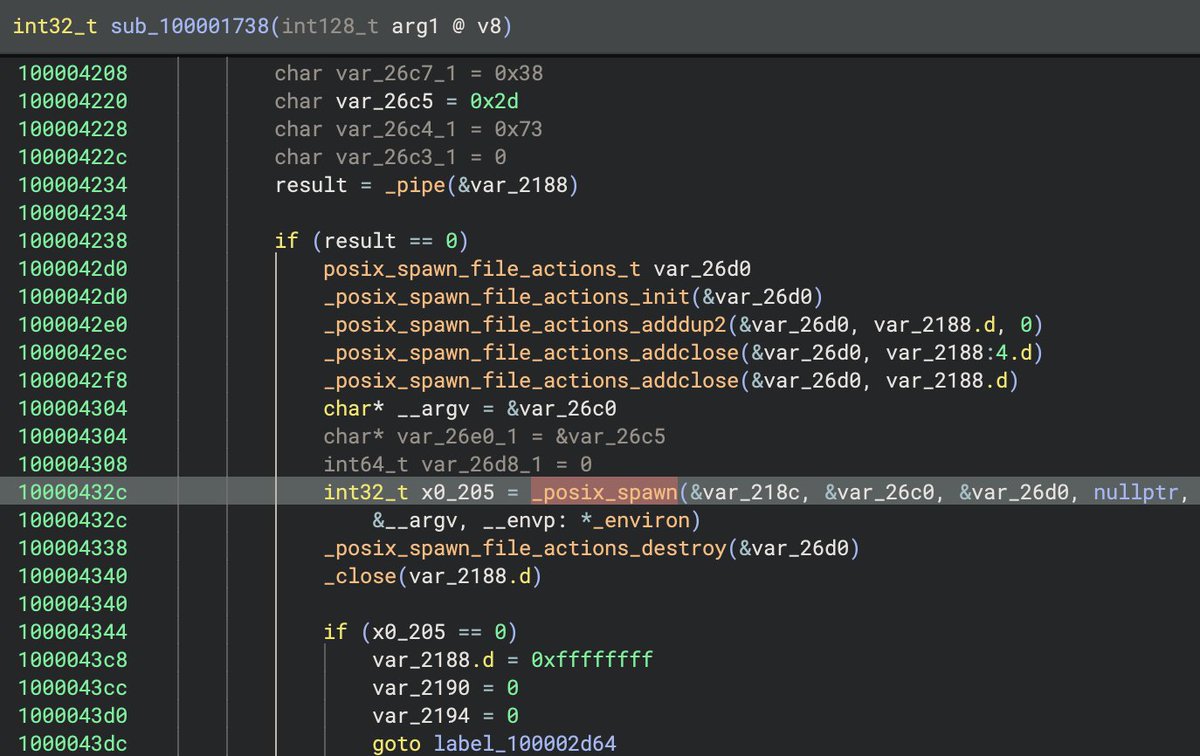Click the constant 0x38

click(519, 74)
